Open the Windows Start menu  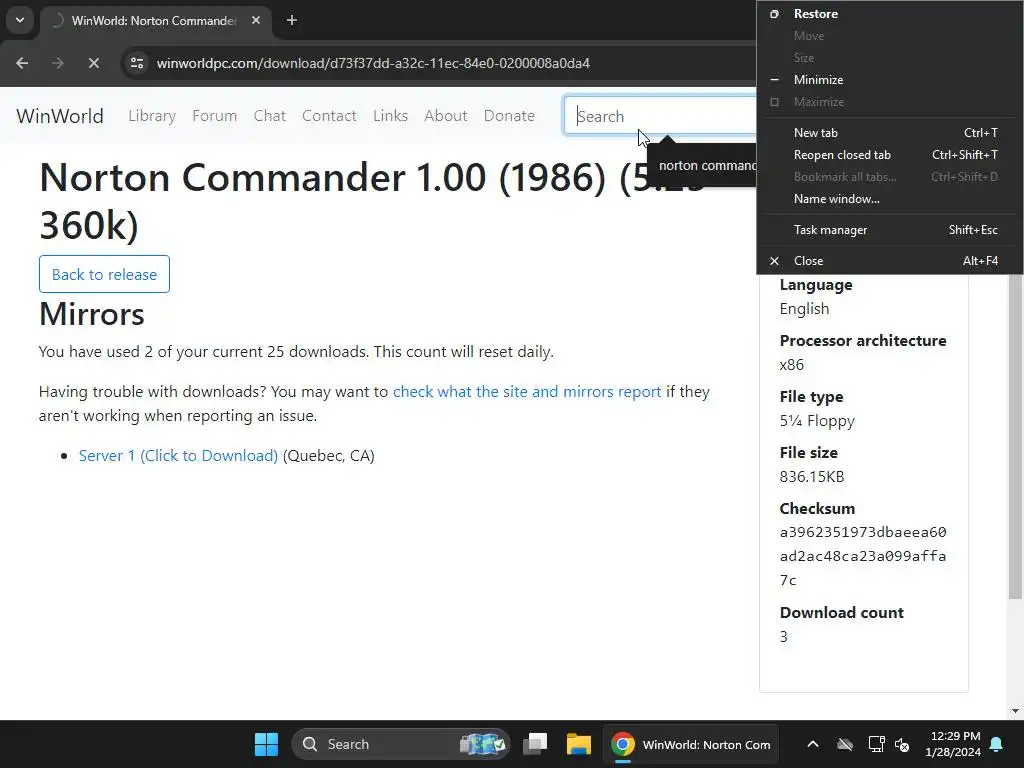coord(266,744)
